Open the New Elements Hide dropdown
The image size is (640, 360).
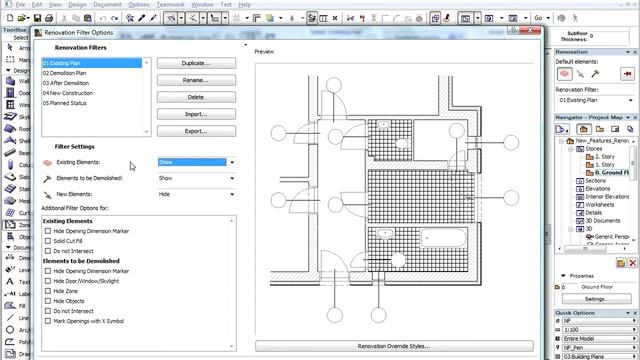point(196,194)
